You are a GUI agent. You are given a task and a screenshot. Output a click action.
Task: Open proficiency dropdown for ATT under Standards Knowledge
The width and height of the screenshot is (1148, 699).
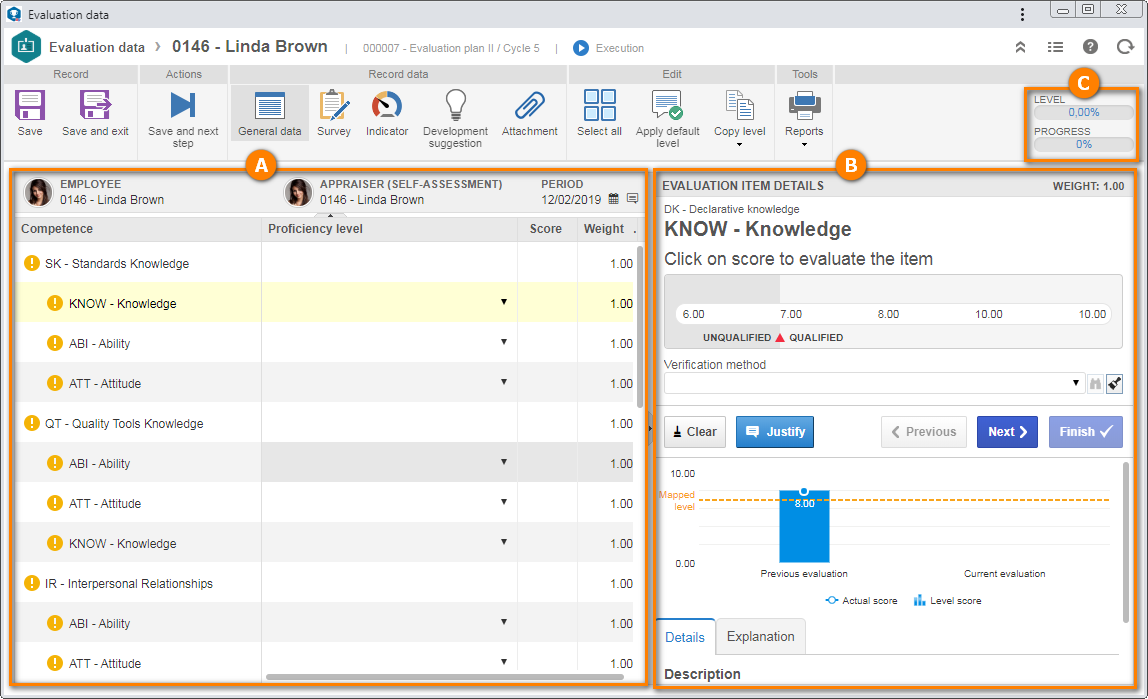pyautogui.click(x=504, y=382)
